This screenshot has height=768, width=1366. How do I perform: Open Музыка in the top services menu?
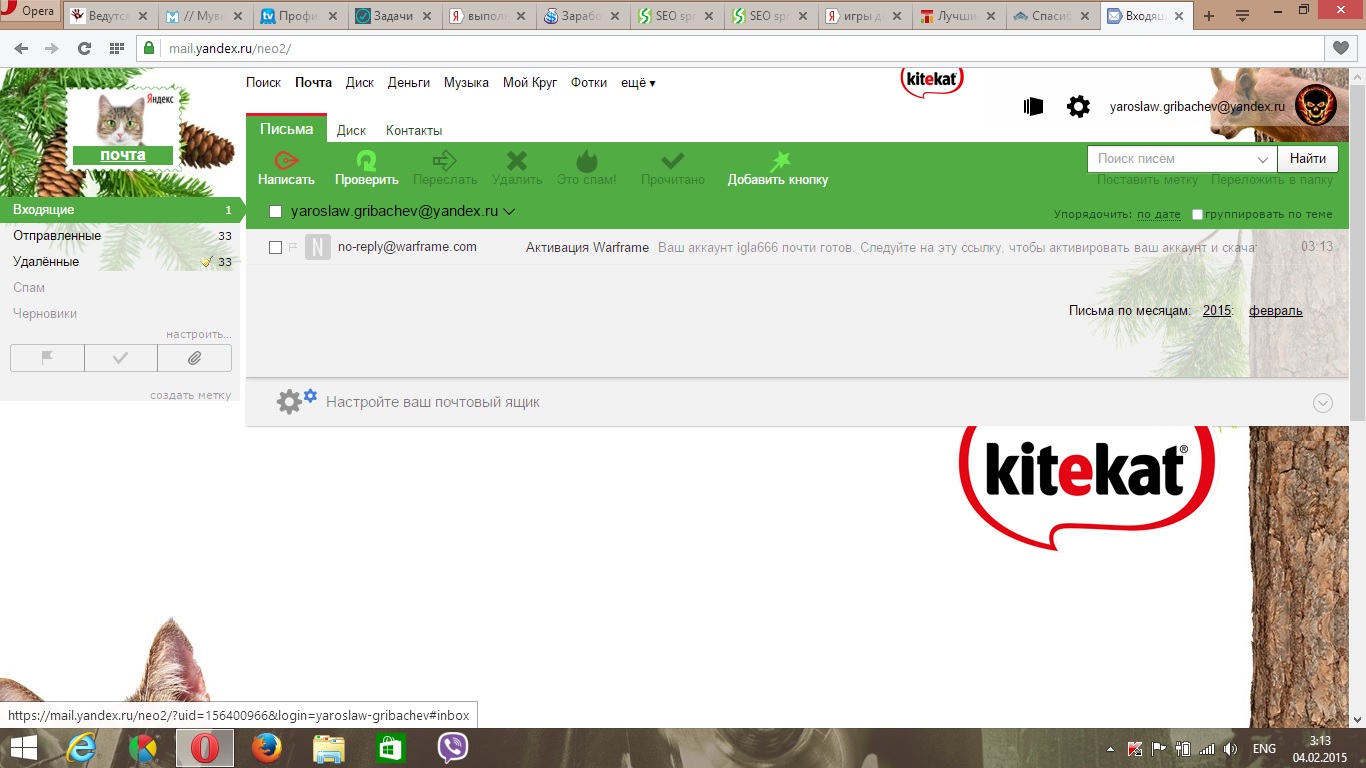pyautogui.click(x=466, y=83)
